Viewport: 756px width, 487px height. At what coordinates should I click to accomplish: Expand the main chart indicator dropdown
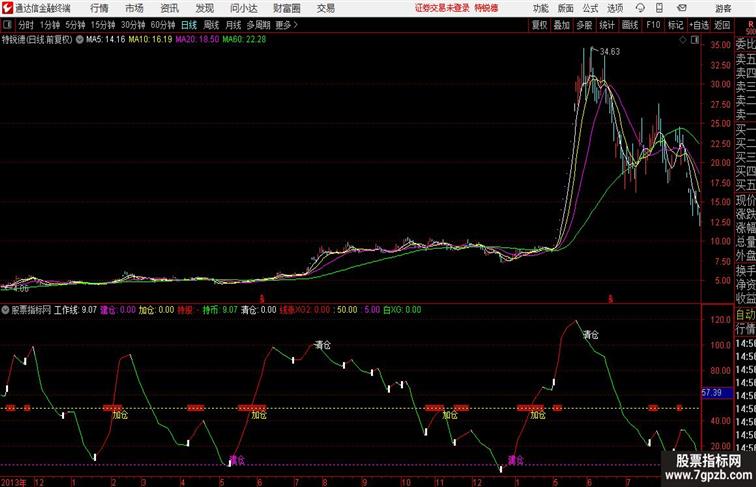click(x=80, y=40)
